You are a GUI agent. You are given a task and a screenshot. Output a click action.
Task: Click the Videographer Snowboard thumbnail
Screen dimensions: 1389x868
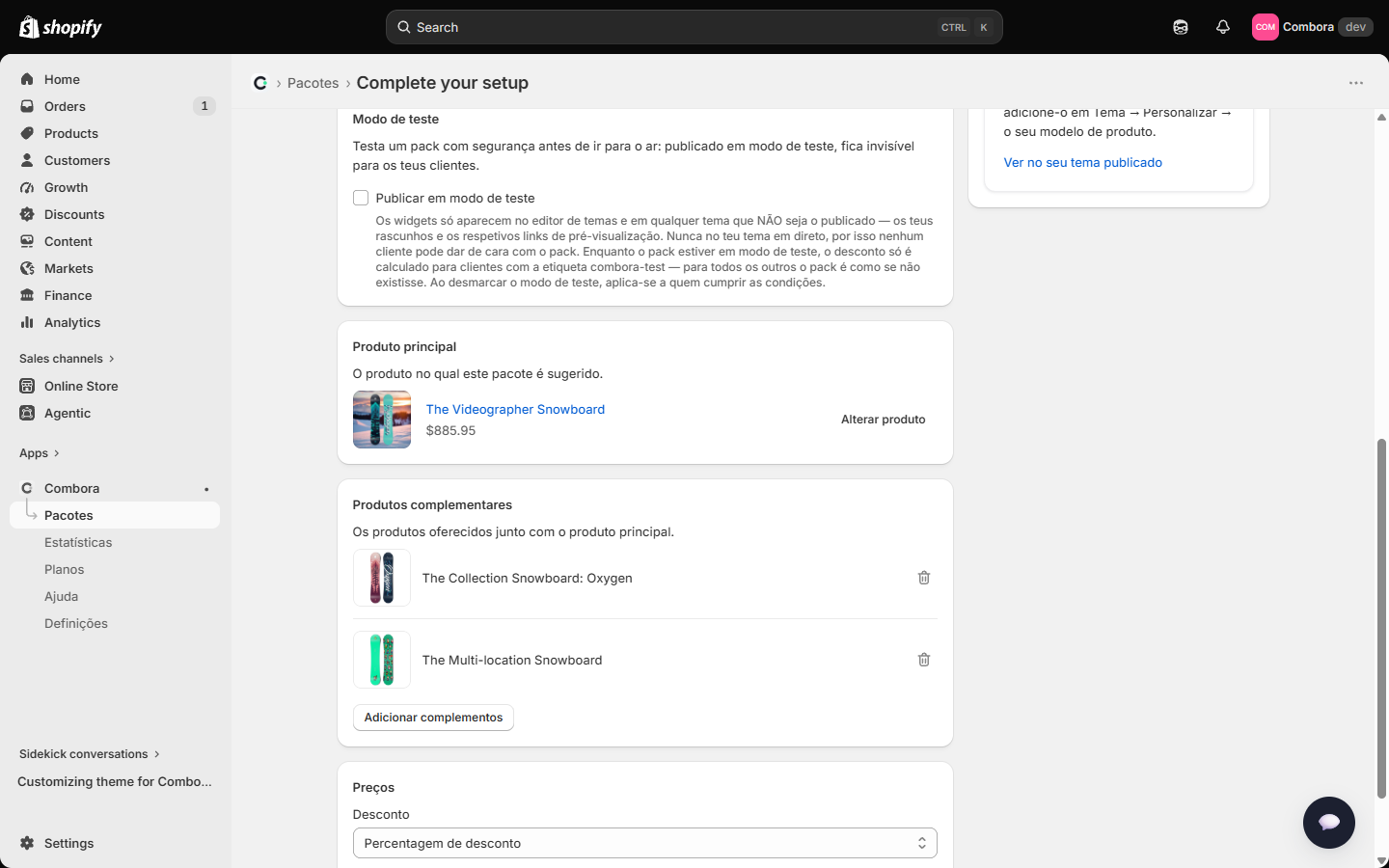tap(382, 420)
